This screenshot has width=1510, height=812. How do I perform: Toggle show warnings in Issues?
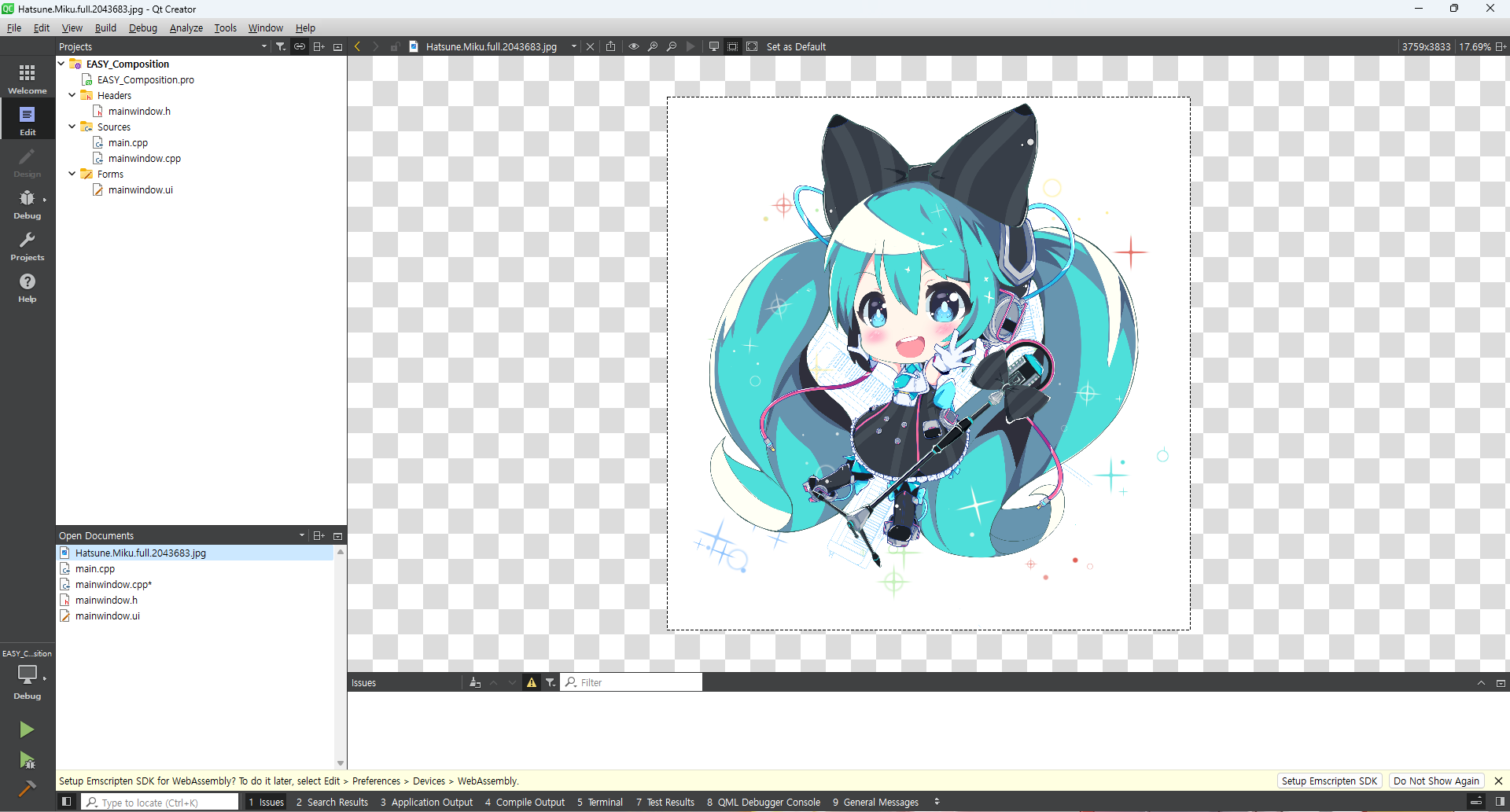[x=532, y=682]
